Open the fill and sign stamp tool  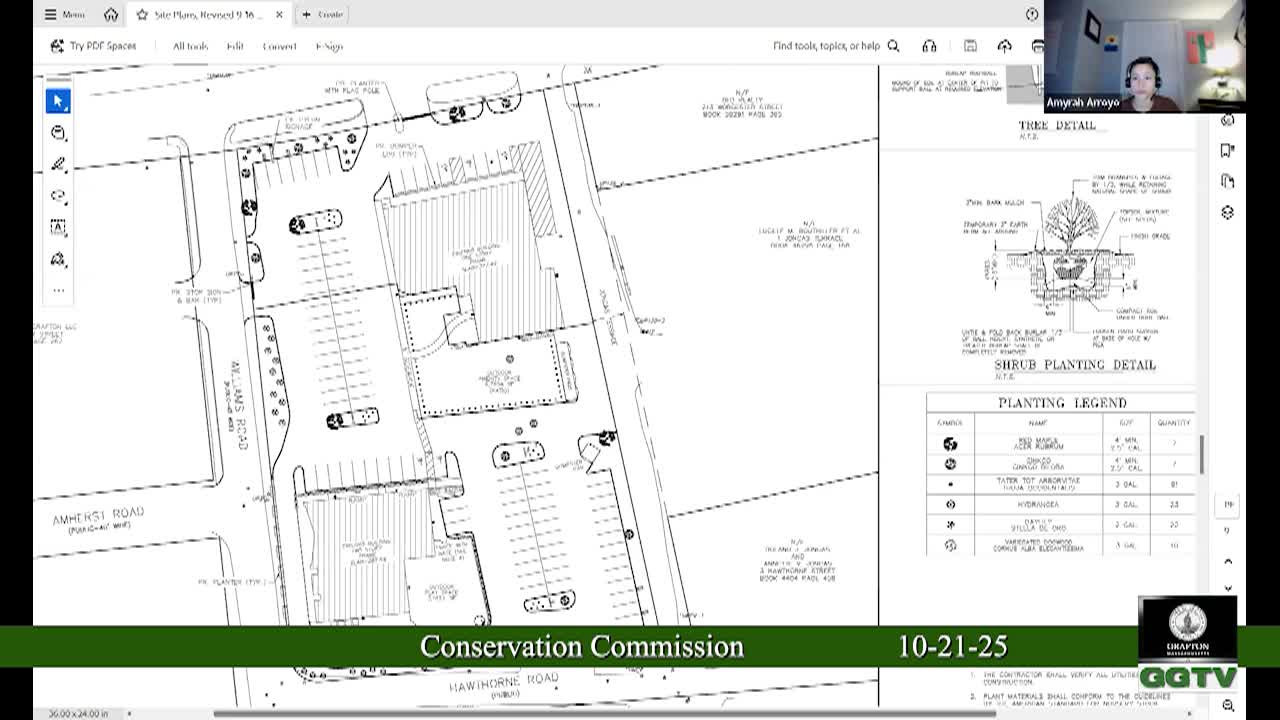click(58, 259)
